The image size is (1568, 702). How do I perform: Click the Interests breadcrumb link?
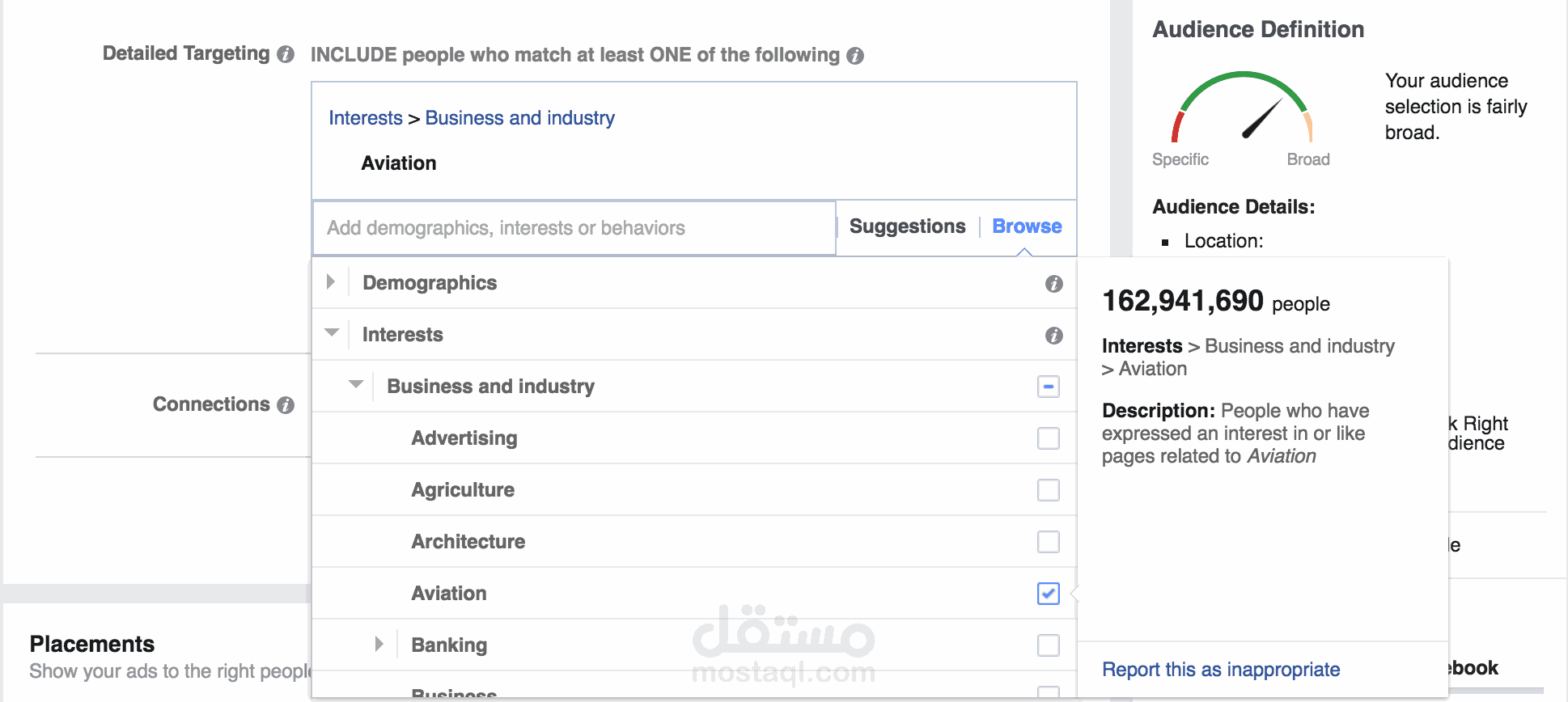[x=365, y=118]
